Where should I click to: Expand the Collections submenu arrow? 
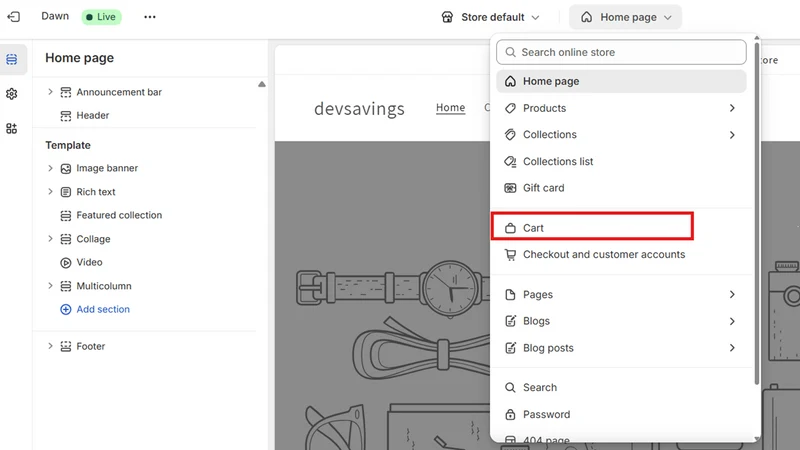click(732, 135)
